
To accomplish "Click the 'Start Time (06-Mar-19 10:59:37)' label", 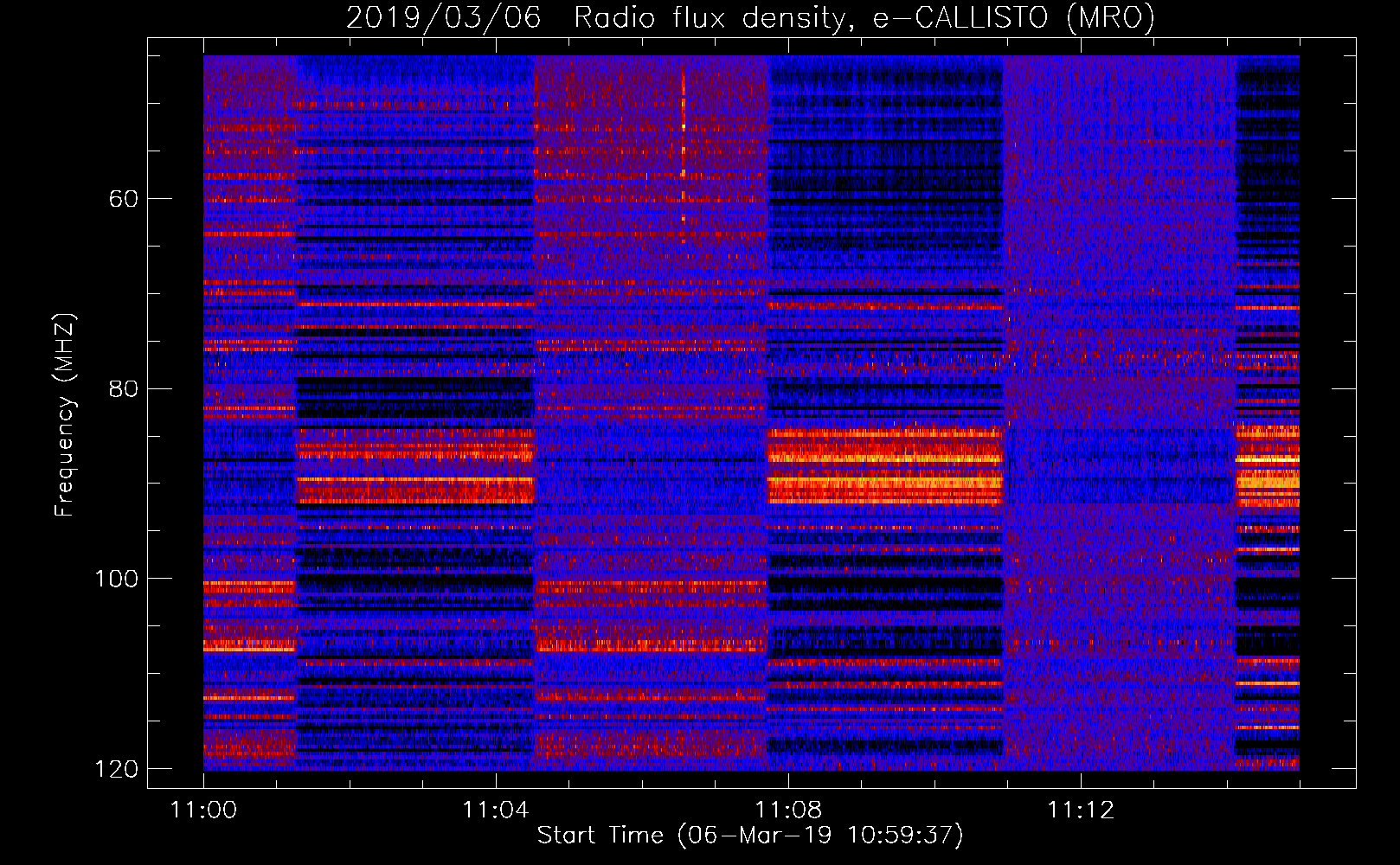I will click(x=750, y=836).
